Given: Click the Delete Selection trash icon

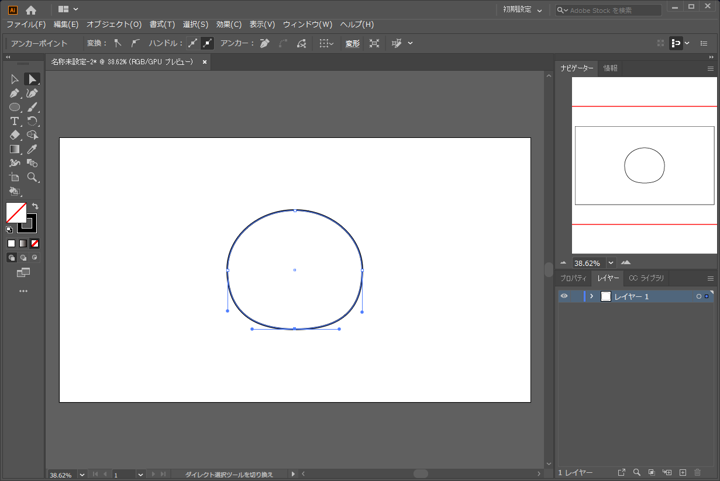Looking at the screenshot, I should coord(698,472).
